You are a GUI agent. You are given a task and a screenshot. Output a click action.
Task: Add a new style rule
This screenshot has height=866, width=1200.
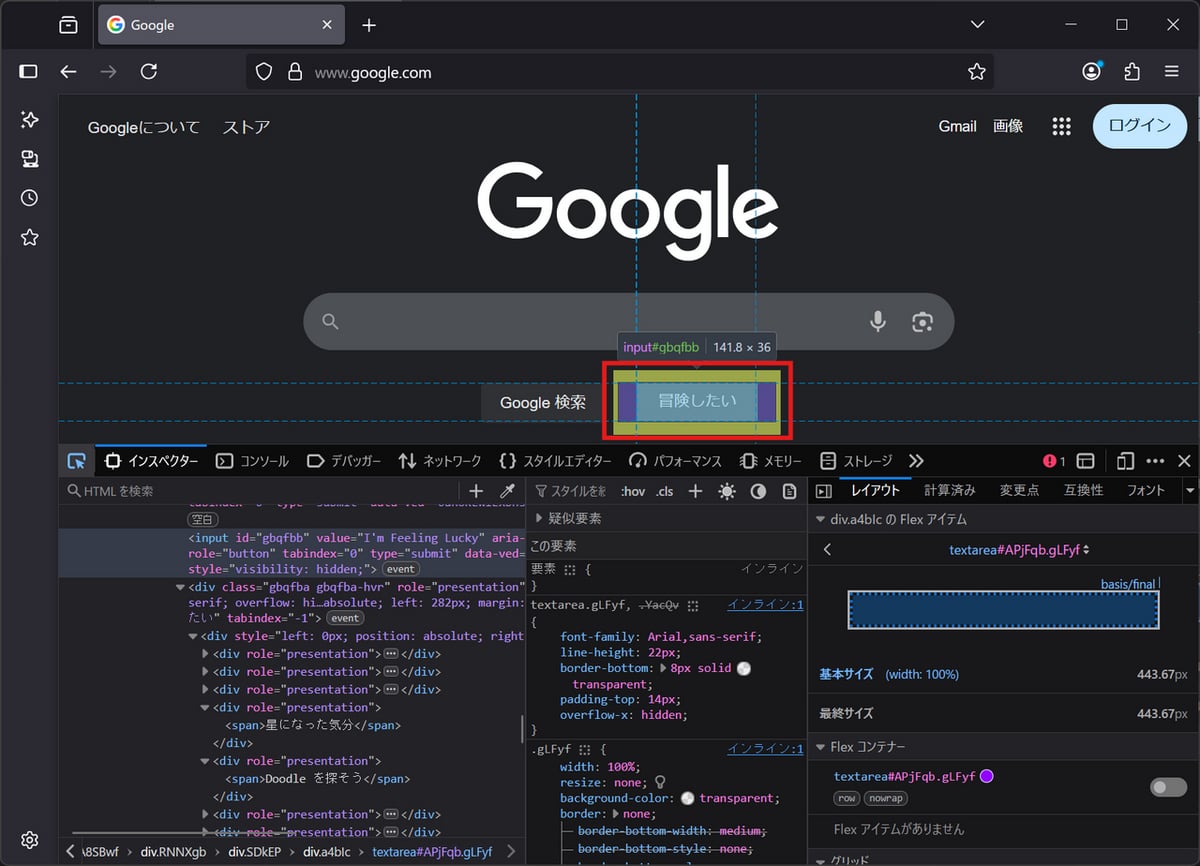tap(696, 491)
